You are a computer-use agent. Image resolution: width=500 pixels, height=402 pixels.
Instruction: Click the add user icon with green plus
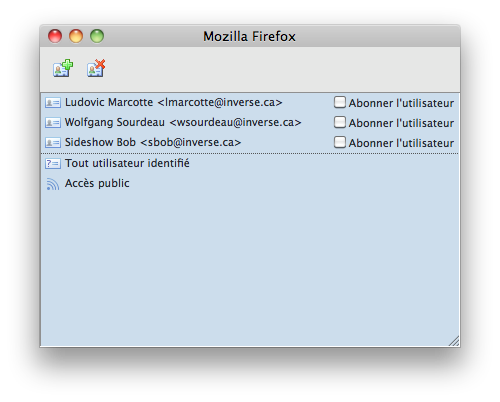pos(63,68)
